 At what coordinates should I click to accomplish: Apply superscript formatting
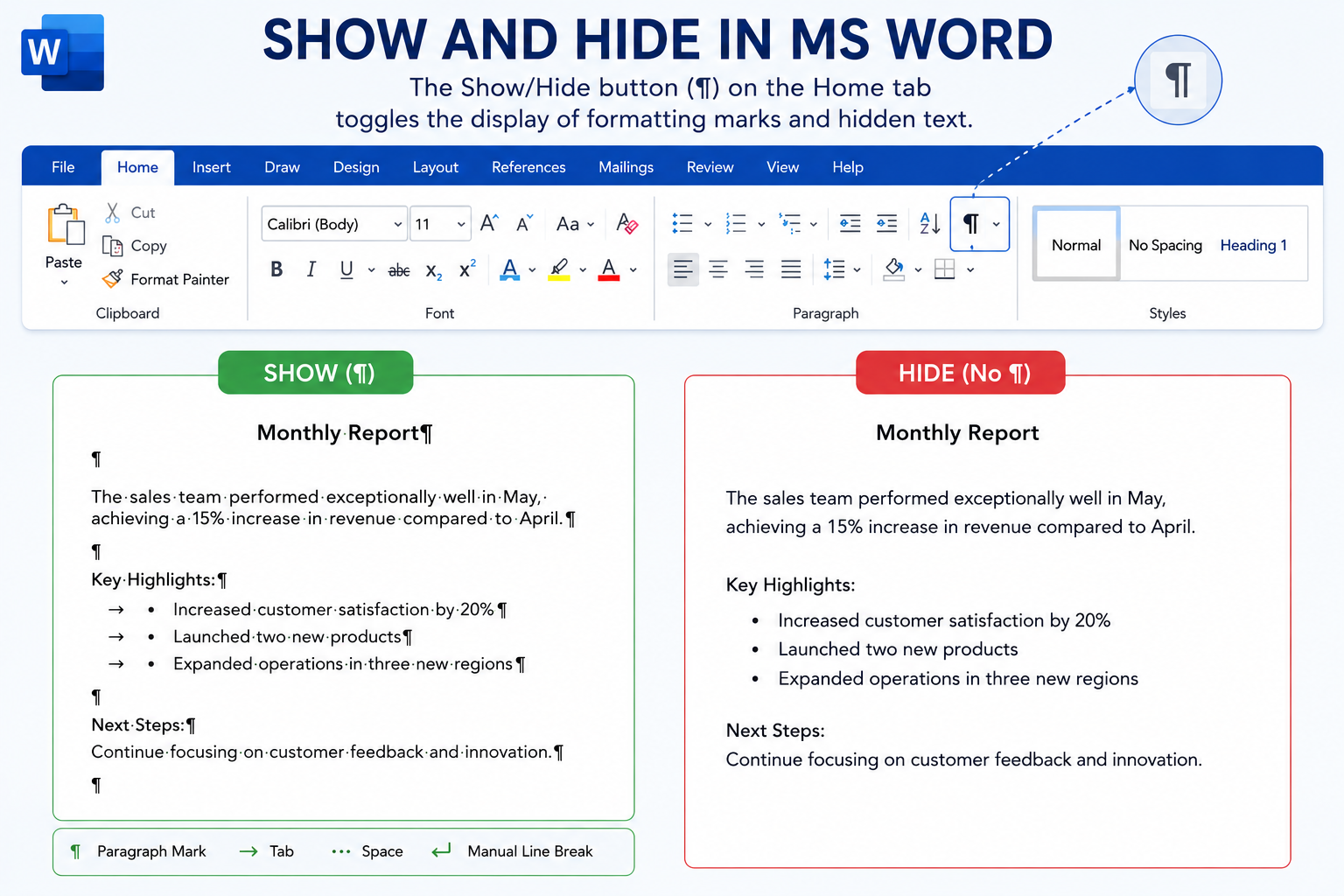point(468,269)
